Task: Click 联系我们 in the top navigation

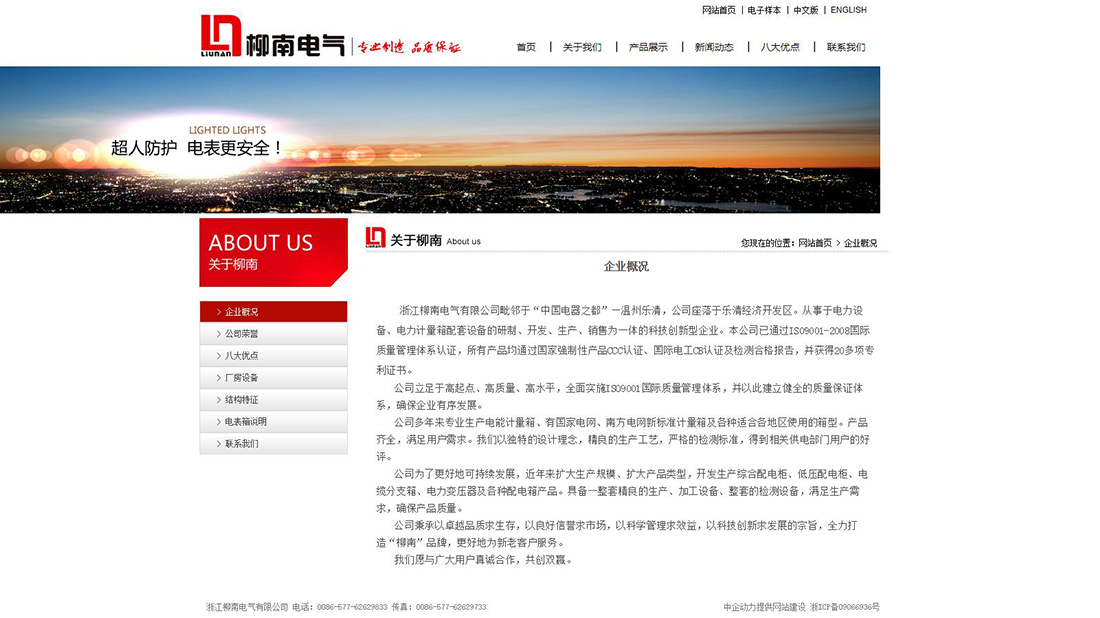Action: click(x=846, y=46)
